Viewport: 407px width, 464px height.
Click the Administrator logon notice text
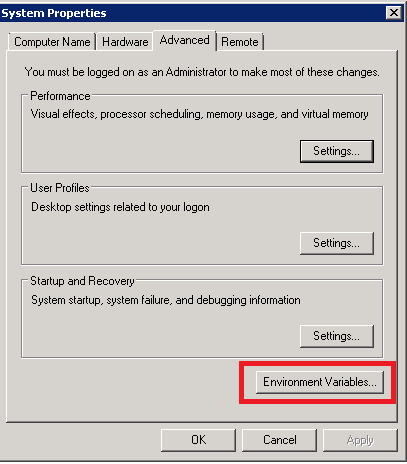pos(202,72)
